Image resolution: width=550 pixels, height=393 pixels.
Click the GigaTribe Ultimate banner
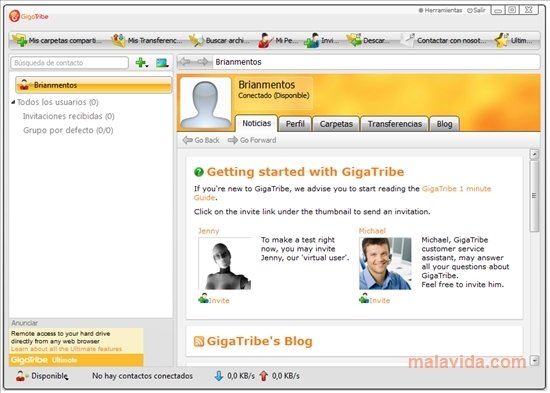point(76,360)
